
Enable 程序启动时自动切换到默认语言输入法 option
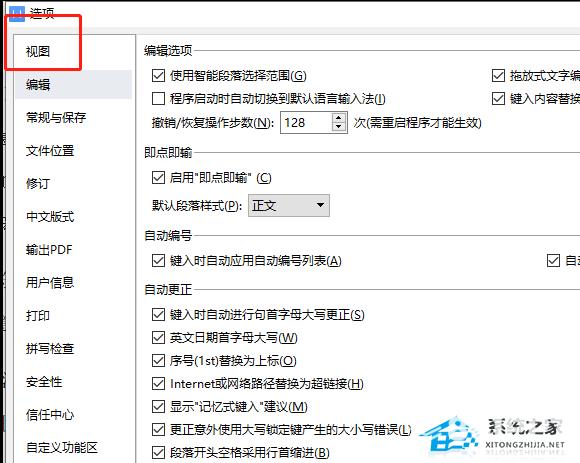(x=158, y=99)
